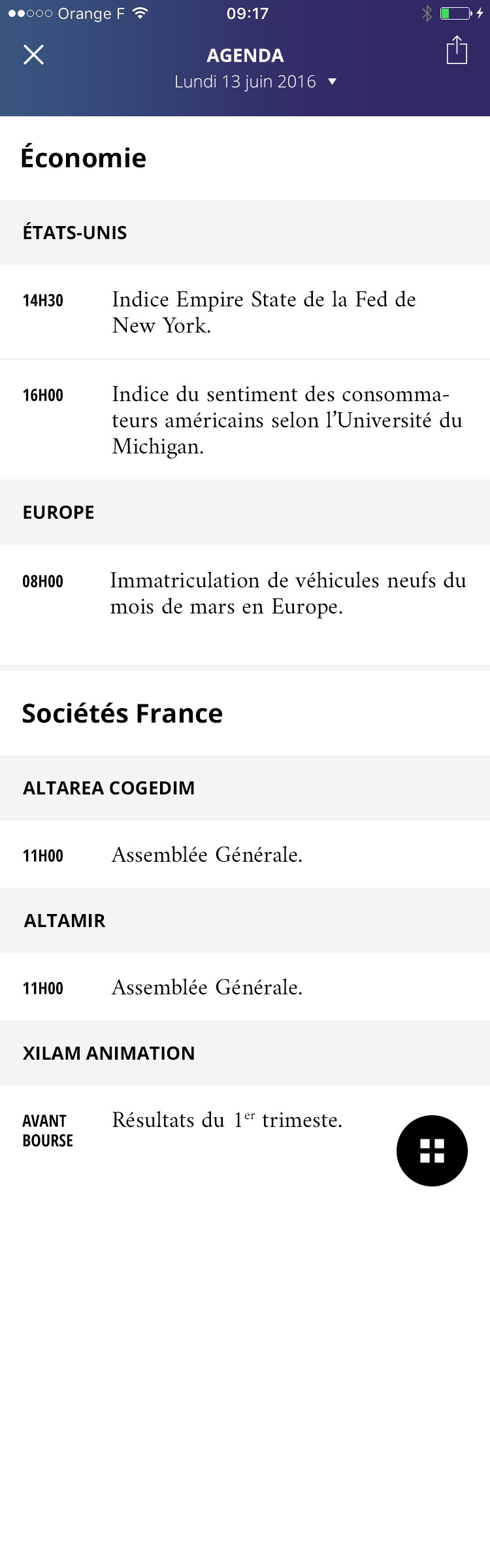Select the ALTAREA COGEDIM company header
The height and width of the screenshot is (1568, 490).
point(109,788)
